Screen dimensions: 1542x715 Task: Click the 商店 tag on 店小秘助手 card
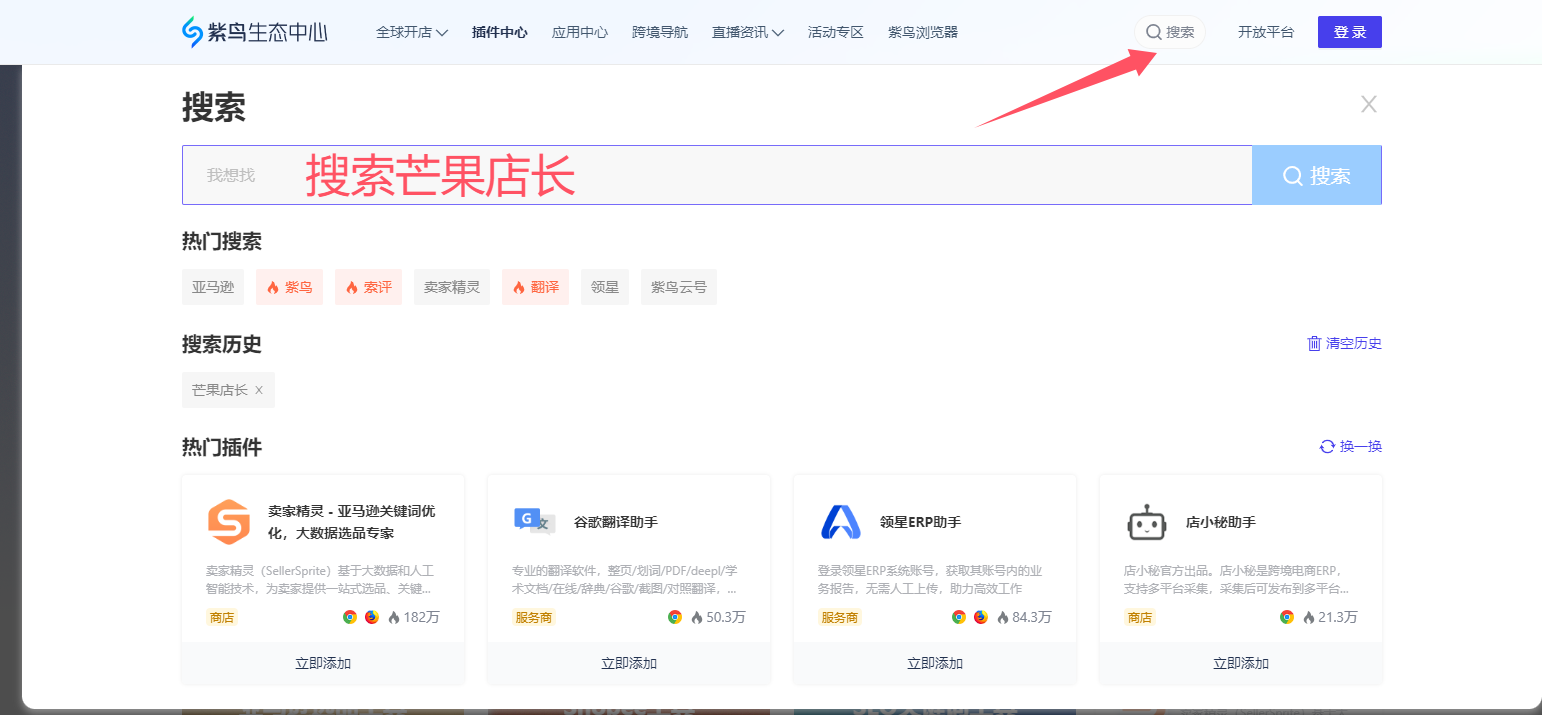(x=1140, y=617)
